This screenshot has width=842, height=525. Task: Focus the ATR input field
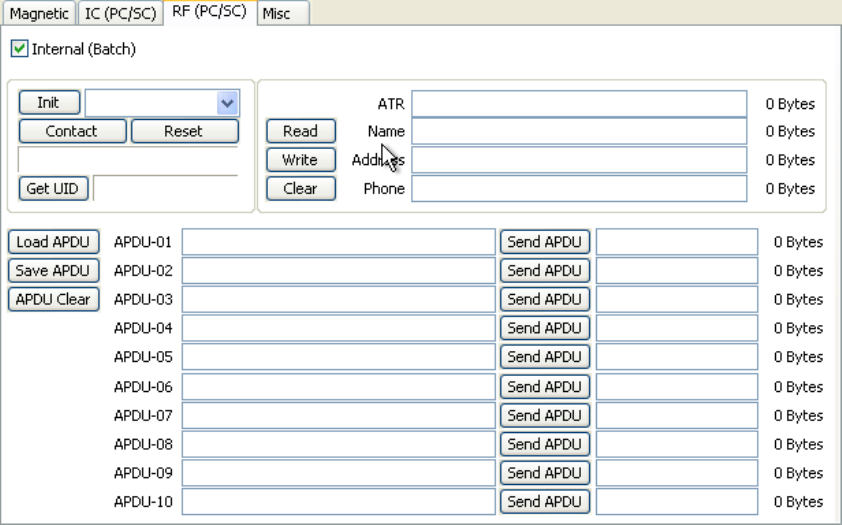[579, 104]
